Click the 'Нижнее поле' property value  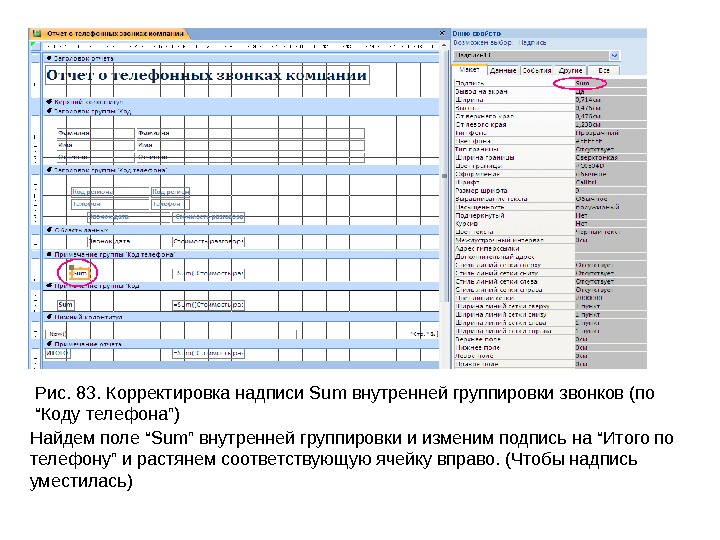click(x=610, y=348)
